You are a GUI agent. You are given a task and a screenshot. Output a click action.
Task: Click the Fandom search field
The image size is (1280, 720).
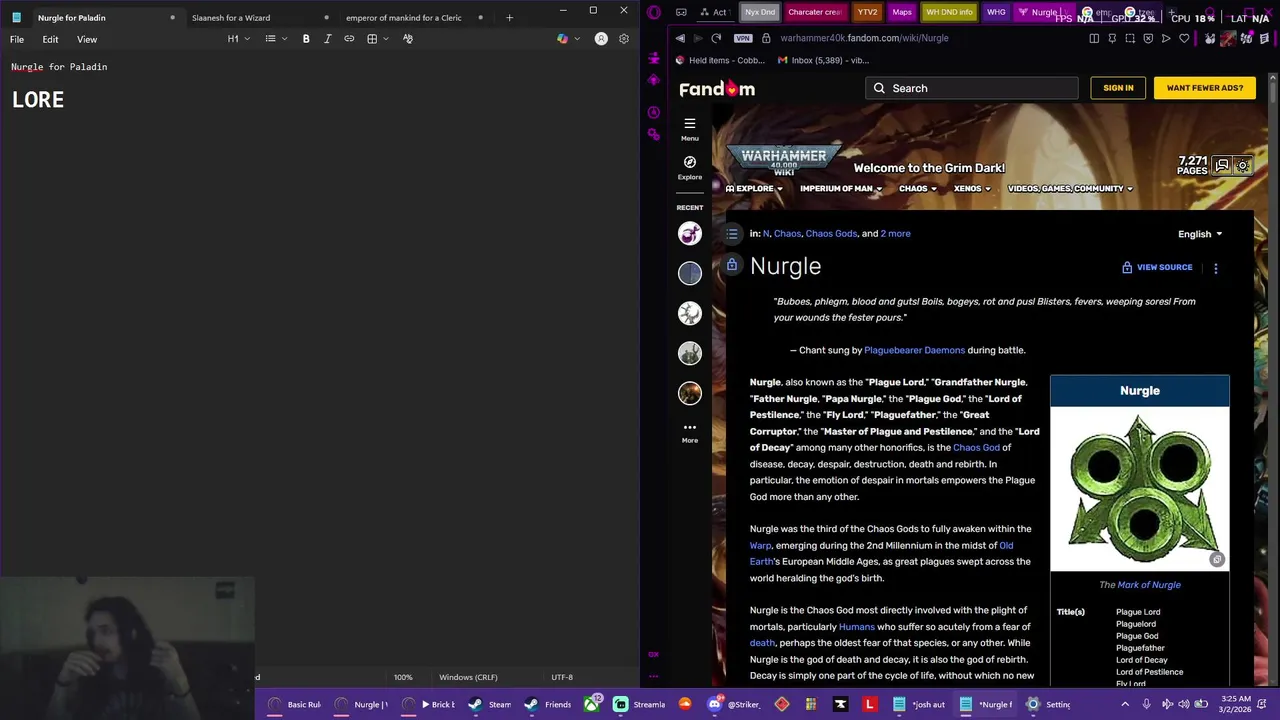point(972,88)
